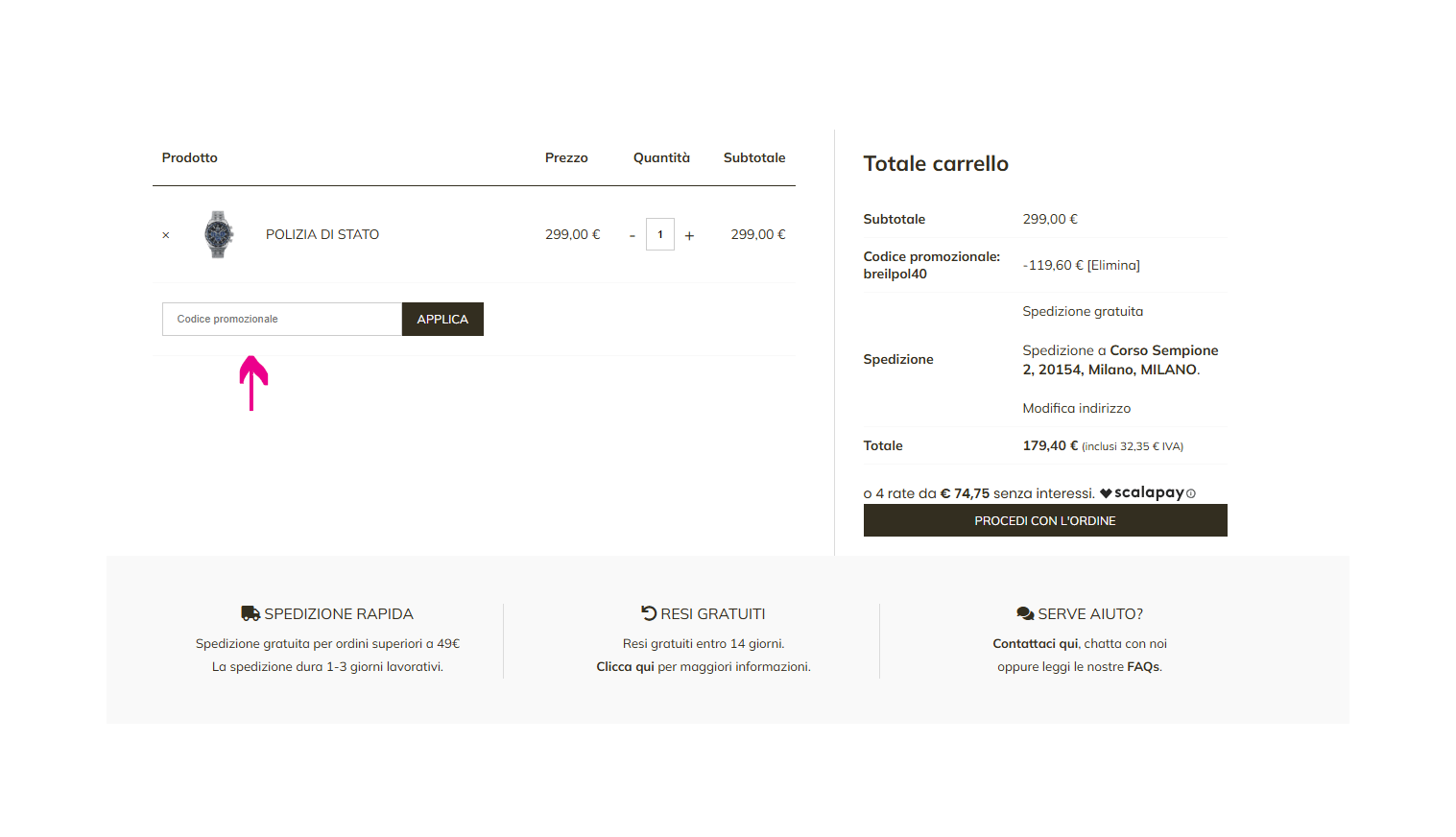Increase quantity with the plus button
Viewport: 1456px width, 837px height.
point(689,235)
